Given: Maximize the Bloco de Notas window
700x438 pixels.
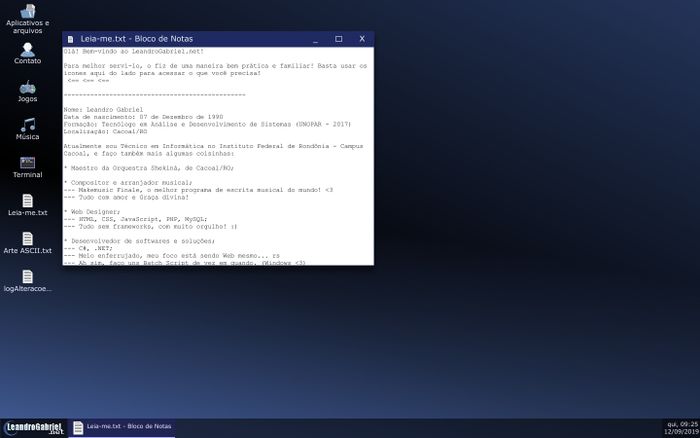Looking at the screenshot, I should coord(338,39).
